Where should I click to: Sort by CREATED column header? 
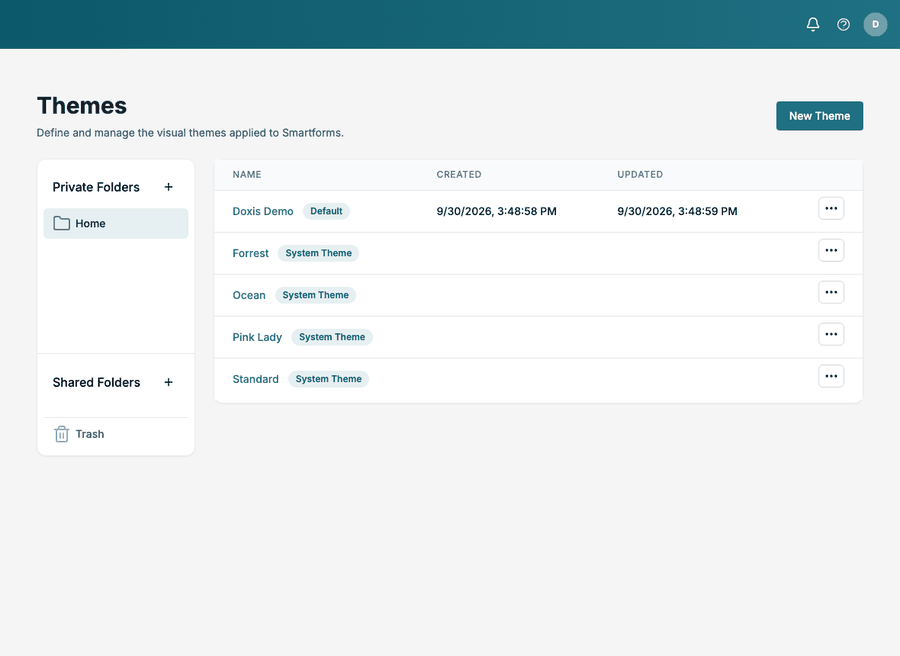pos(459,174)
